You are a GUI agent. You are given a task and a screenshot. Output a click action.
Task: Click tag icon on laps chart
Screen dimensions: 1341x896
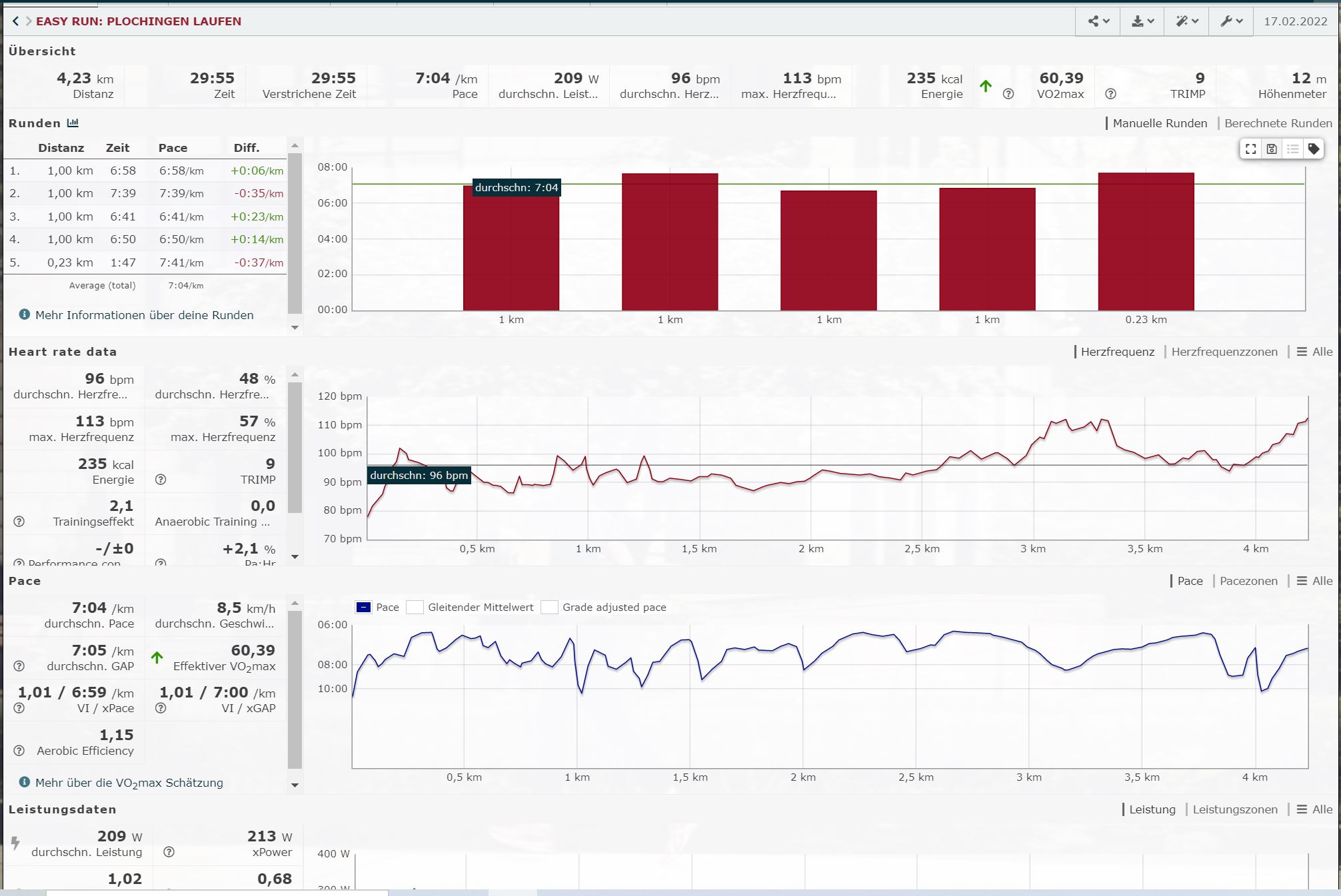[x=1313, y=149]
